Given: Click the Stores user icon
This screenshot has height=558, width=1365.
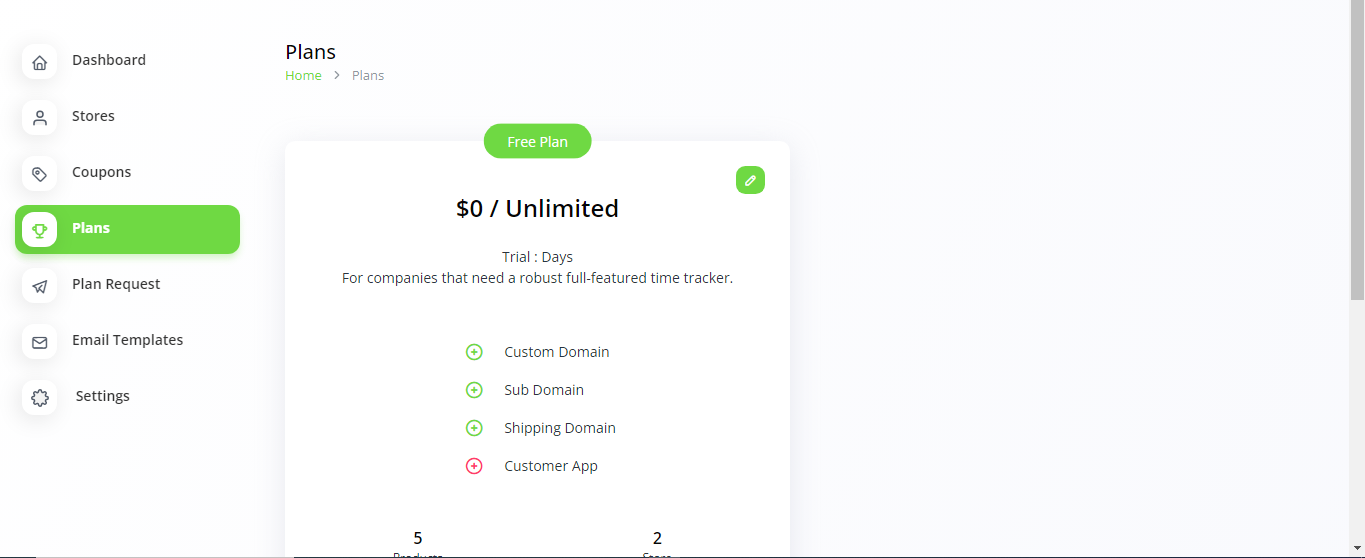Looking at the screenshot, I should [39, 118].
